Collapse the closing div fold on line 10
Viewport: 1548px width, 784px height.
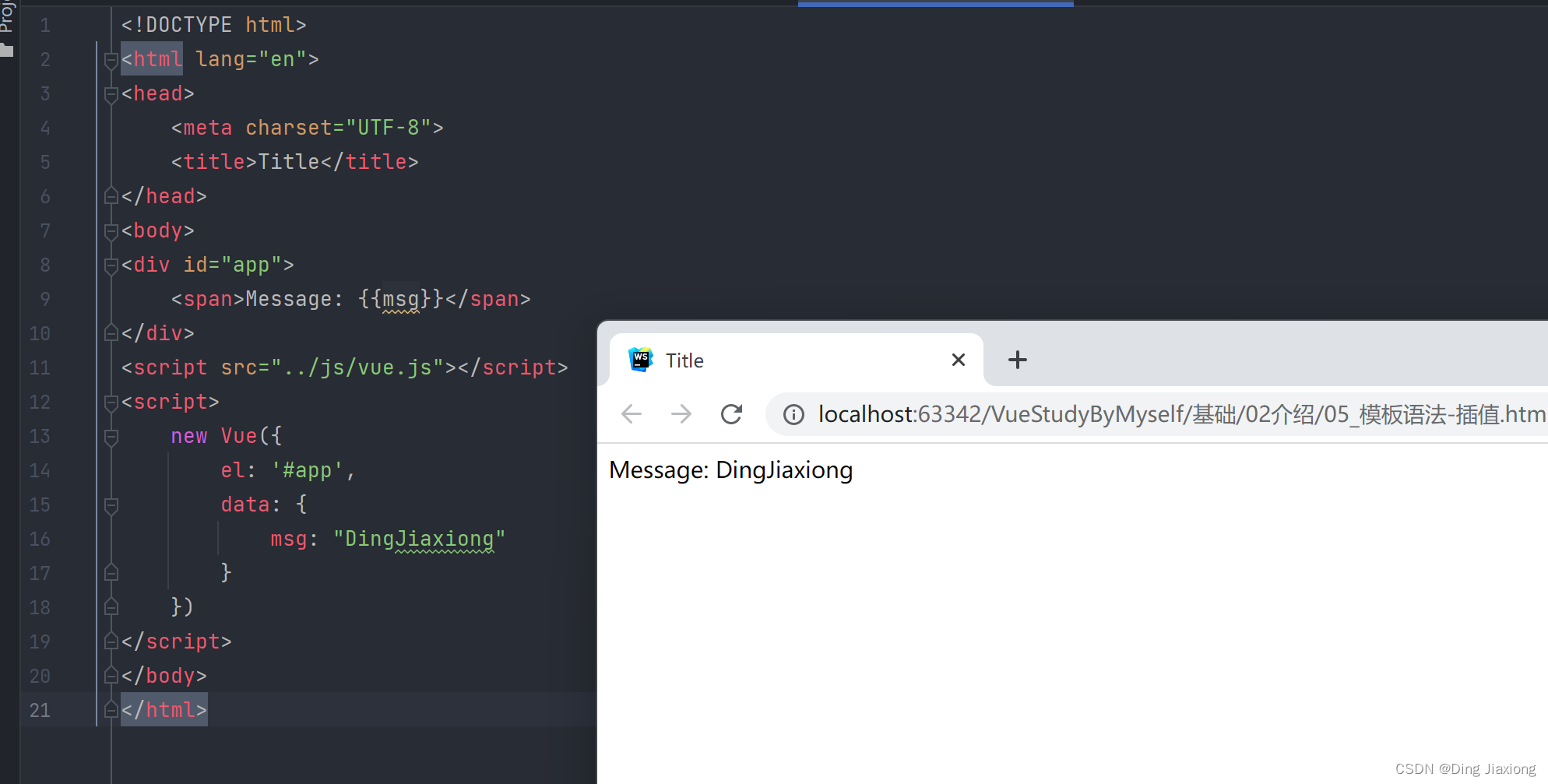coord(111,333)
